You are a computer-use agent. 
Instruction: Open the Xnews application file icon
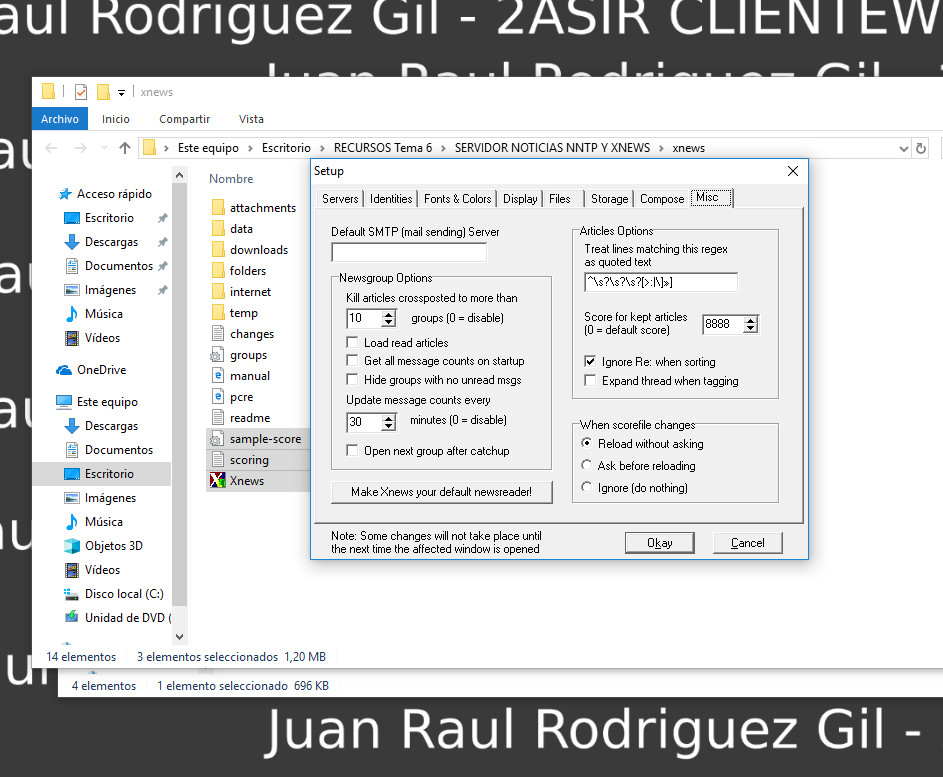click(217, 481)
